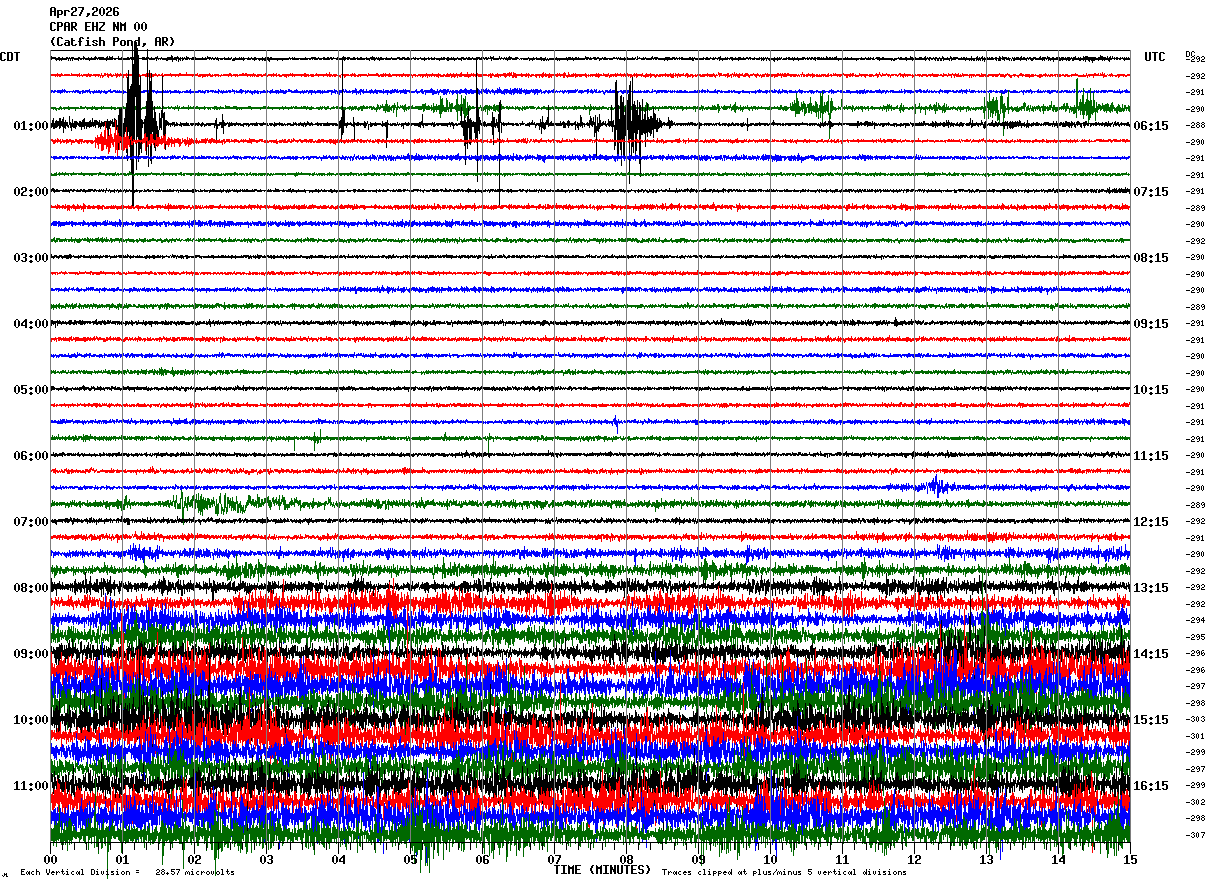Click the date label Apr27,2026
This screenshot has height=886, width=1210.
(84, 12)
